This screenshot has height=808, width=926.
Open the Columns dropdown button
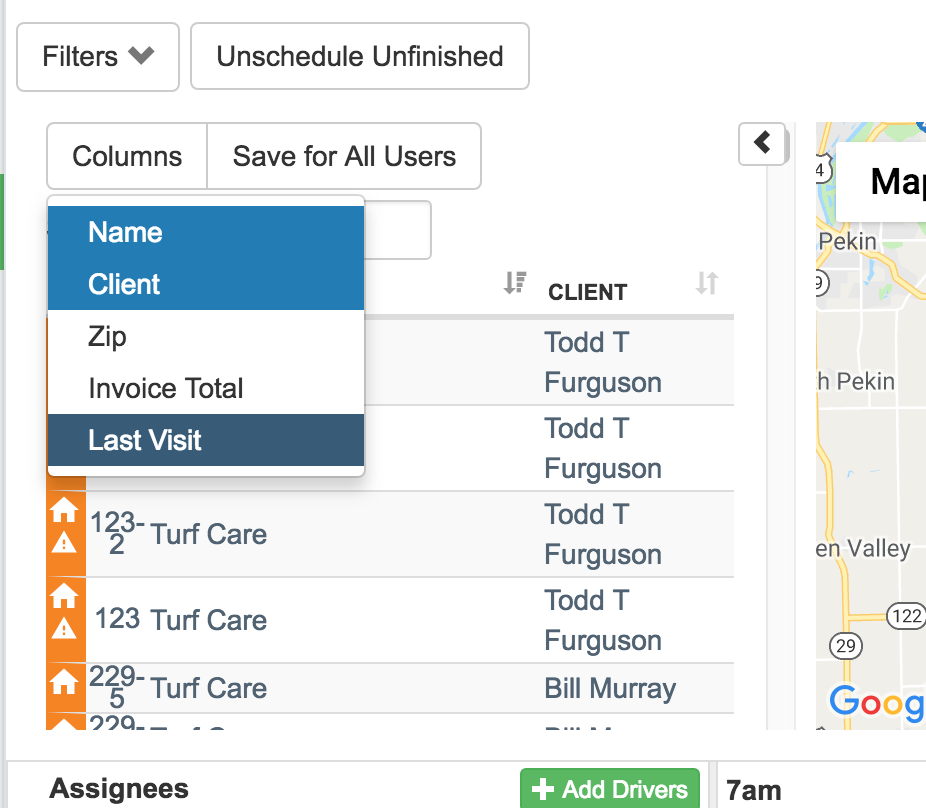(x=127, y=157)
